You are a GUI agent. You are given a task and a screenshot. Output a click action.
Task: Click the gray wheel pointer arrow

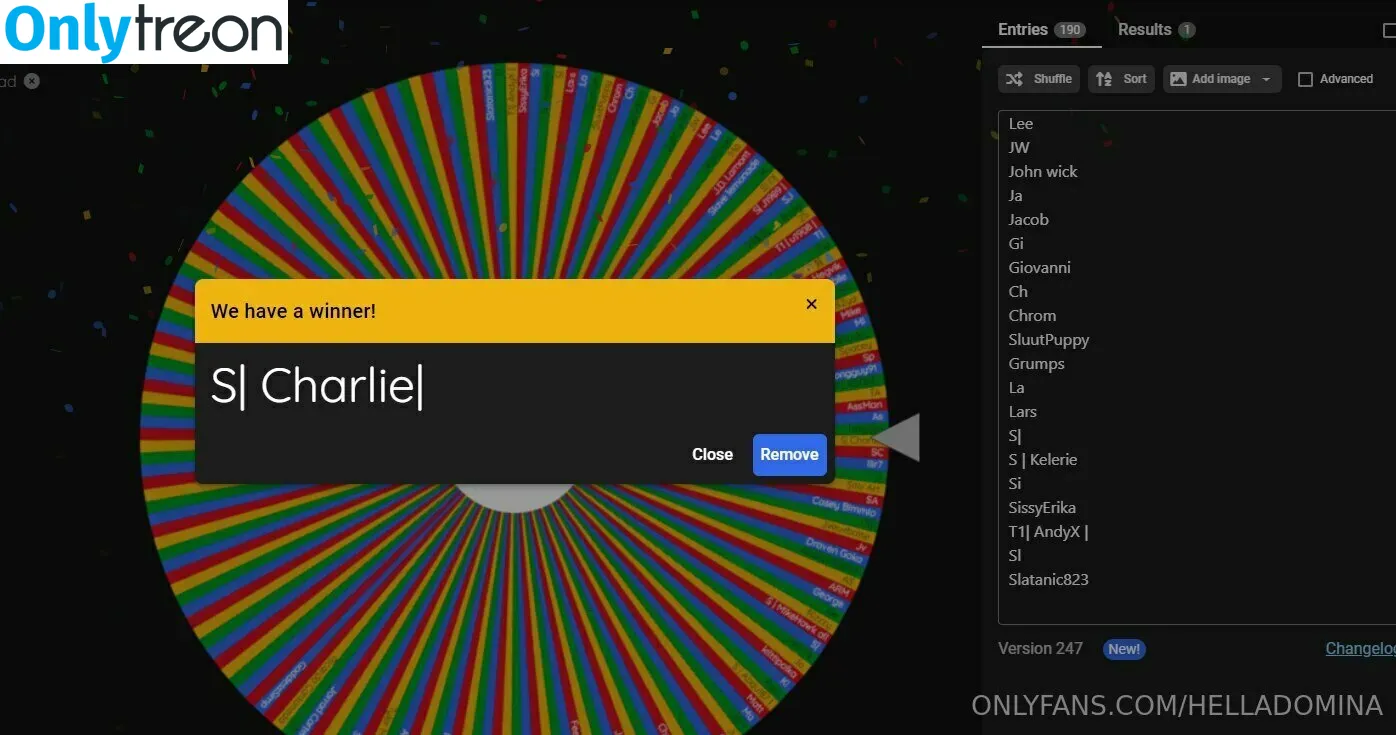[897, 437]
